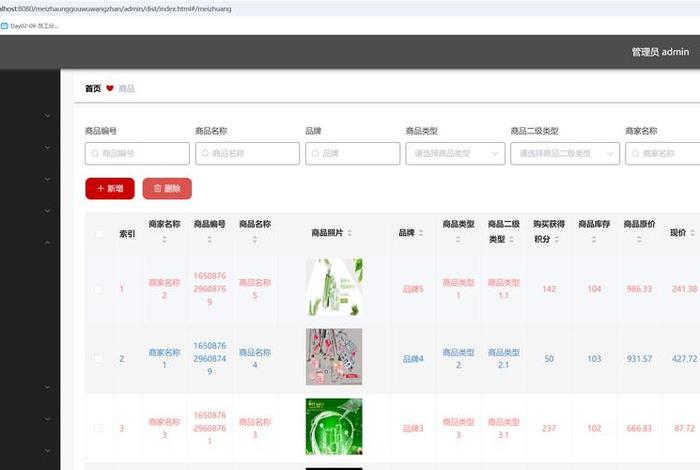Open the cosmetics photo thumbnail in row 2
The height and width of the screenshot is (470, 700).
(334, 357)
